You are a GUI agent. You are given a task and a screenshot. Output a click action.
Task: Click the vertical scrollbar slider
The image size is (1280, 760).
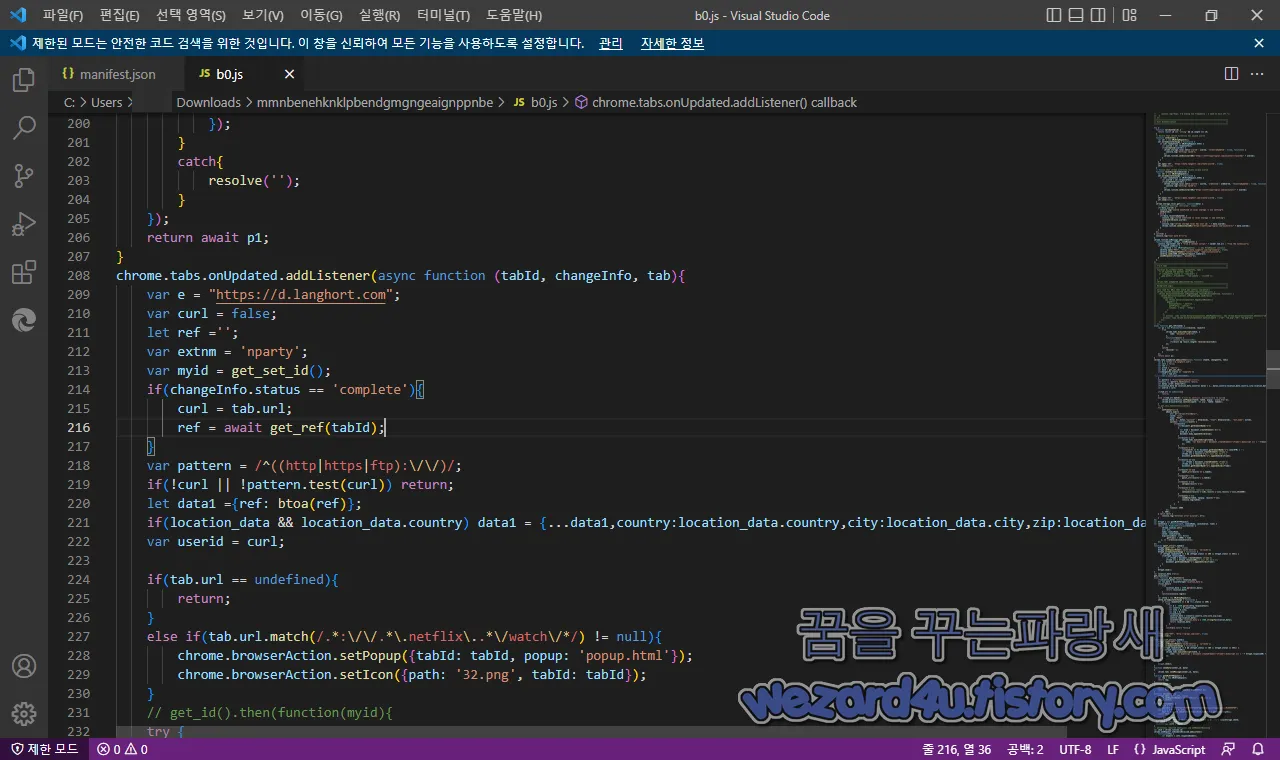[1272, 369]
